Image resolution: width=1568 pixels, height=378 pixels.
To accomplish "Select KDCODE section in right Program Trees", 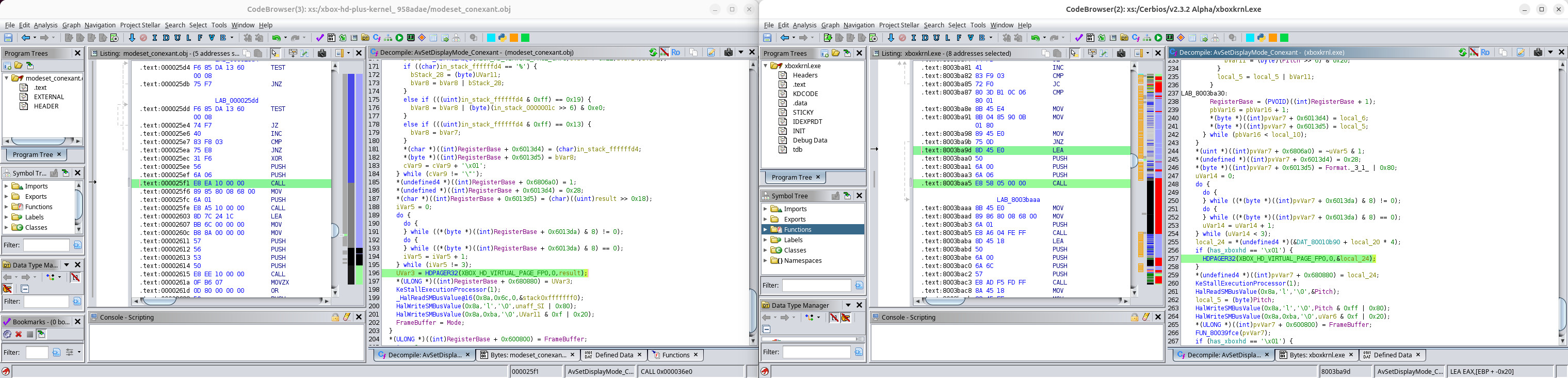I will coord(805,94).
